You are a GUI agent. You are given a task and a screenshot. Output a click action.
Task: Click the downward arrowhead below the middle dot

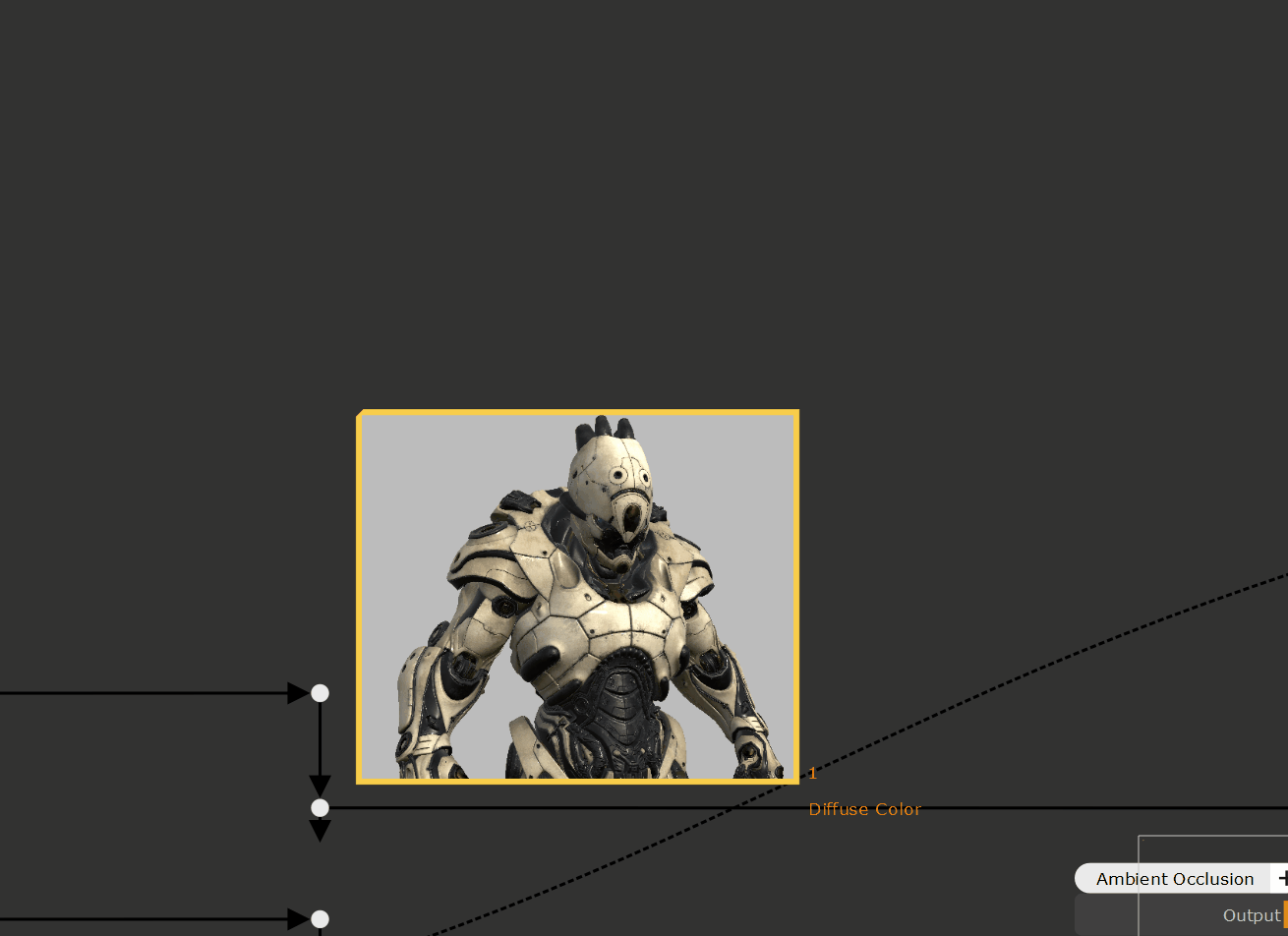pos(320,831)
